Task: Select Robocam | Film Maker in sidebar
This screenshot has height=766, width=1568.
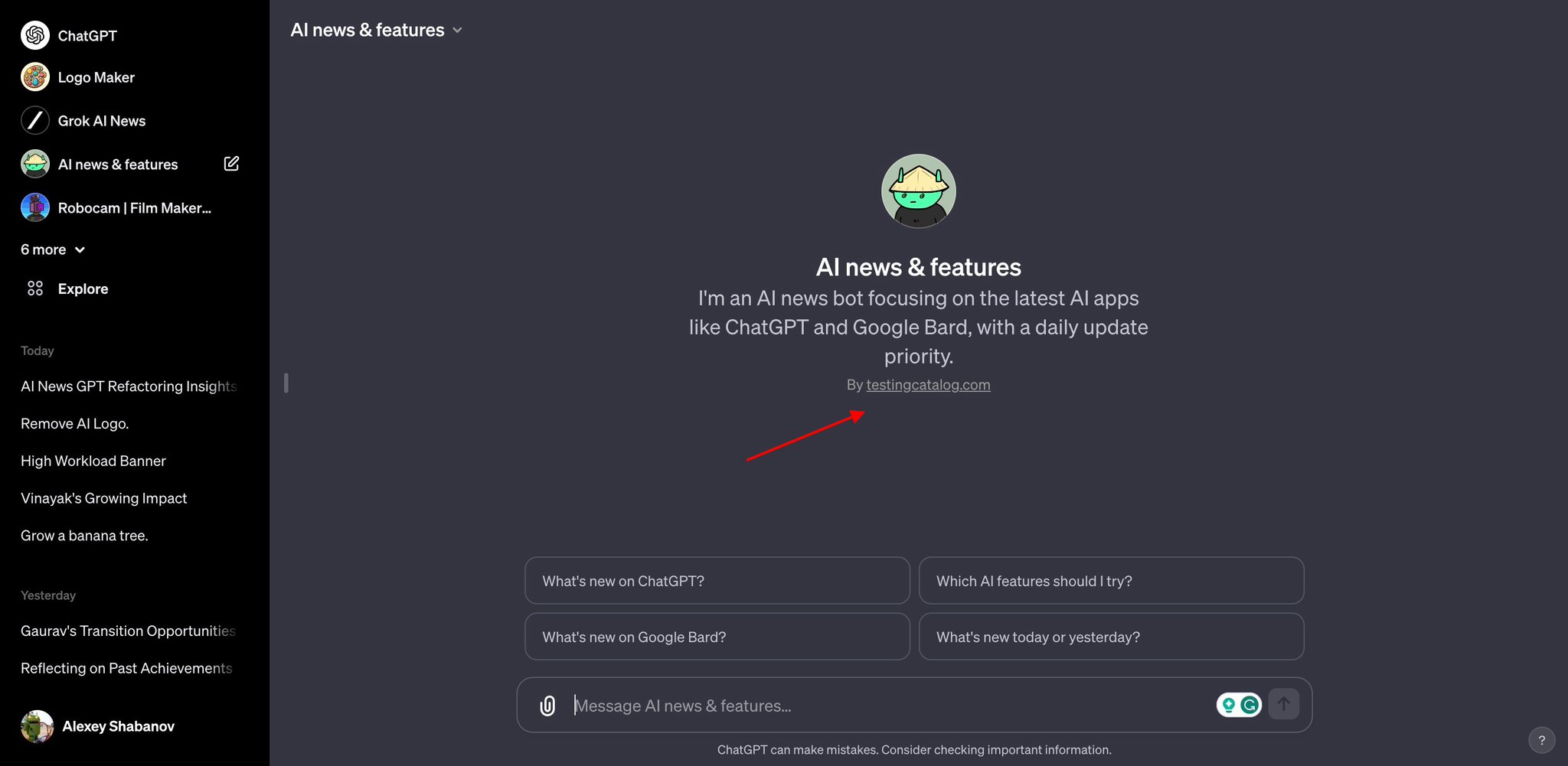Action: coord(135,208)
